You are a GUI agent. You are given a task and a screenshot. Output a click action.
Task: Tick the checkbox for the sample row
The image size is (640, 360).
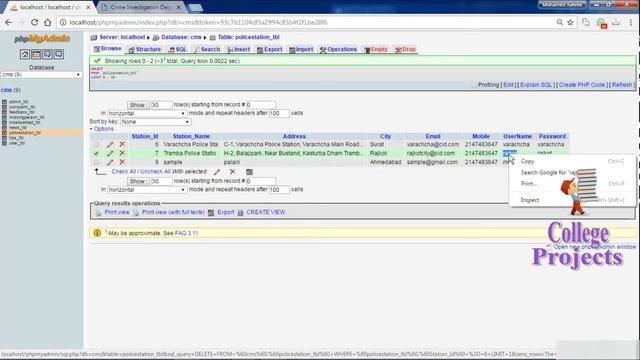(x=96, y=162)
